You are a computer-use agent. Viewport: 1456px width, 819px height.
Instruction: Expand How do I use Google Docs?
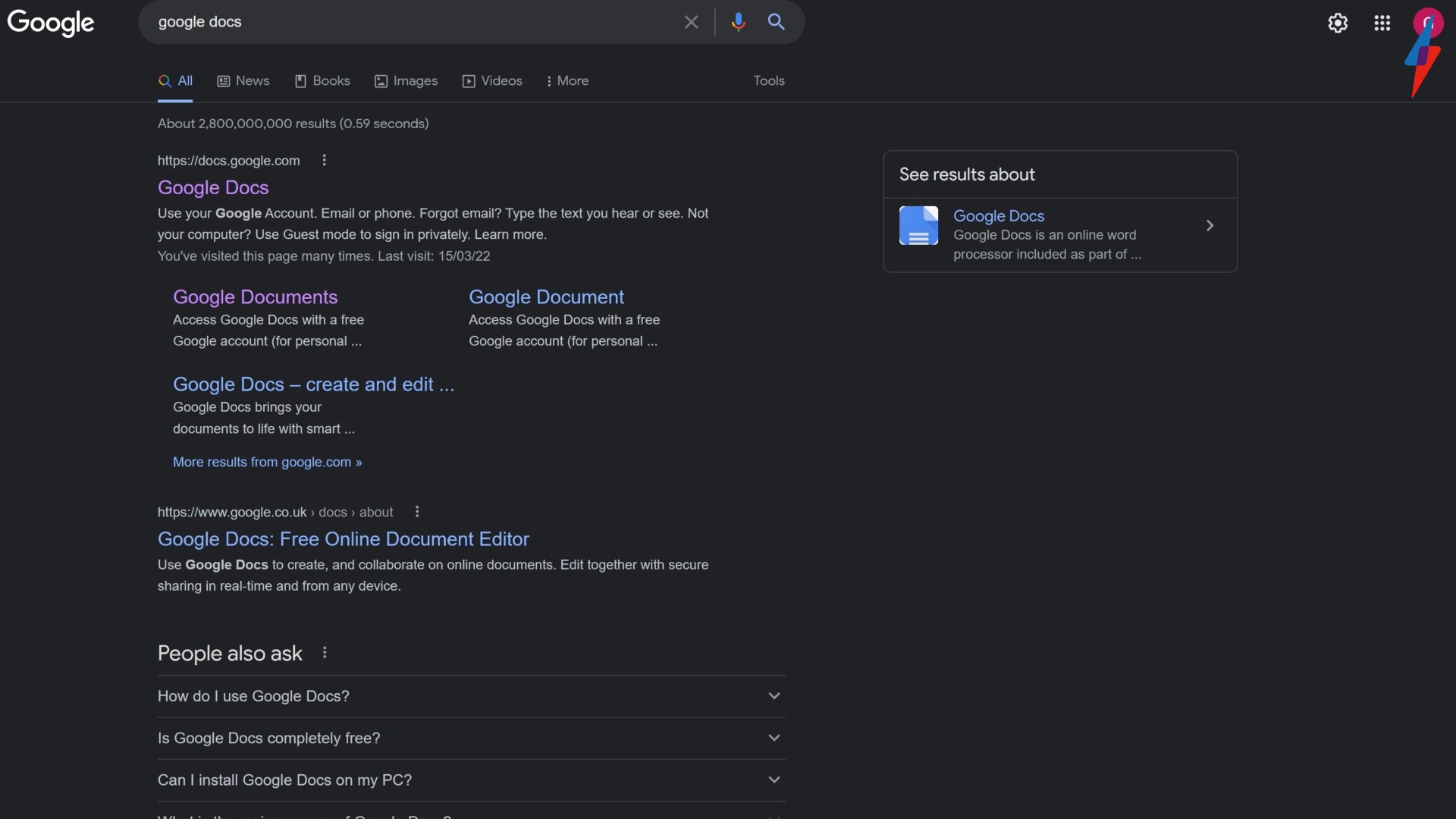[472, 696]
